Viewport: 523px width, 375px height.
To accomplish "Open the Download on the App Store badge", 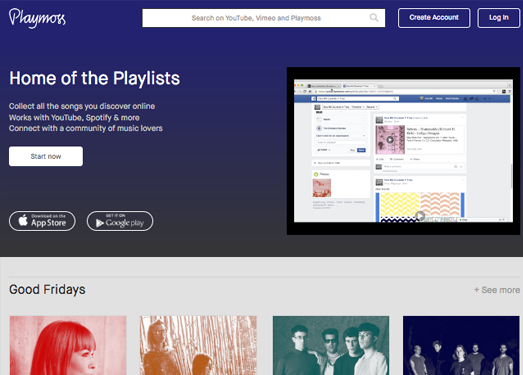I will (42, 221).
